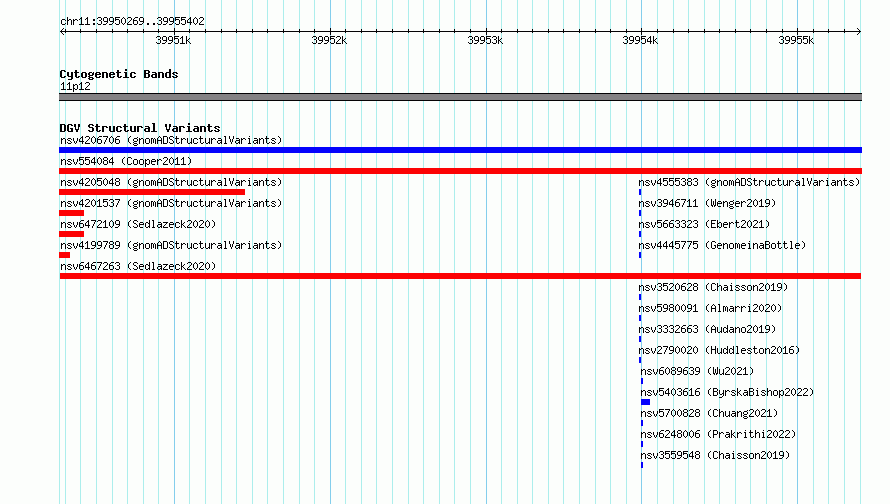Open variant nsv4555383 (gnomADStructuralVariants)
This screenshot has height=504, width=890.
(749, 182)
